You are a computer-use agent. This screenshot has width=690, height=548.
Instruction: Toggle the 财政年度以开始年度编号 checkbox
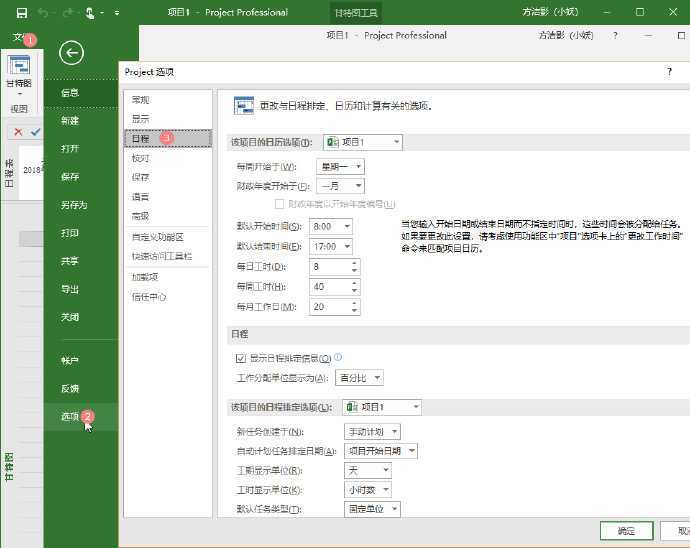click(x=279, y=204)
